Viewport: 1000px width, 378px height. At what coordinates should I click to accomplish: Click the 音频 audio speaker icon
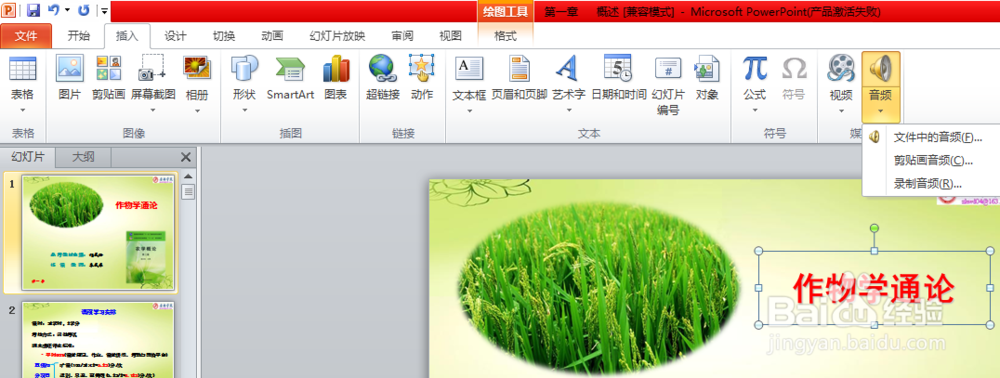coord(881,68)
